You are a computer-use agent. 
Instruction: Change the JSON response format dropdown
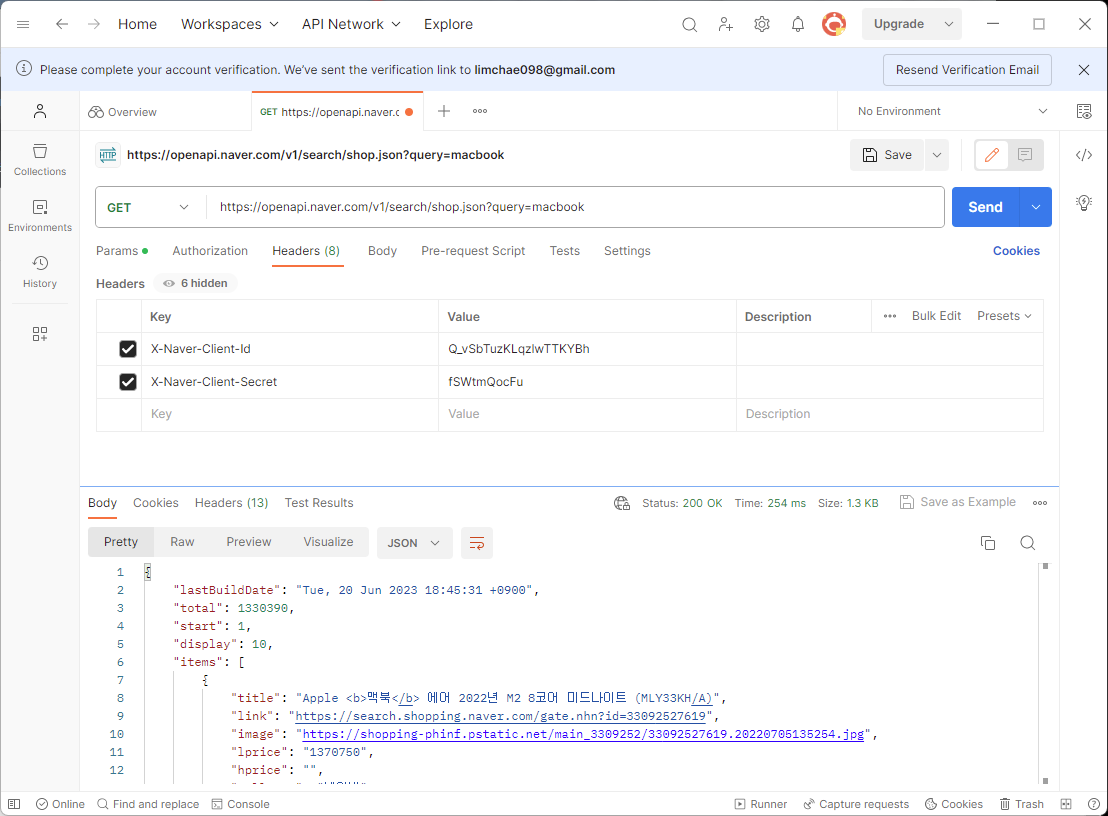pos(414,543)
